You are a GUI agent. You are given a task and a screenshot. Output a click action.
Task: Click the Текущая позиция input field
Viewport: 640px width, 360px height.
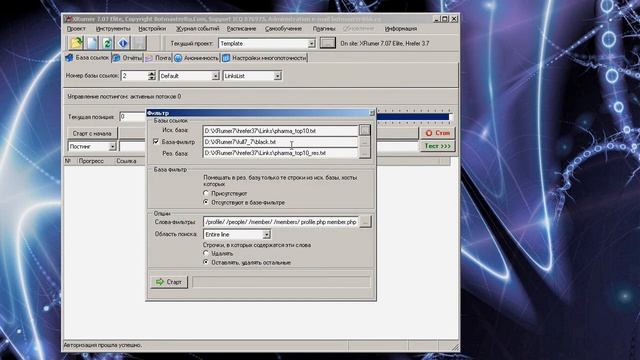click(x=133, y=117)
